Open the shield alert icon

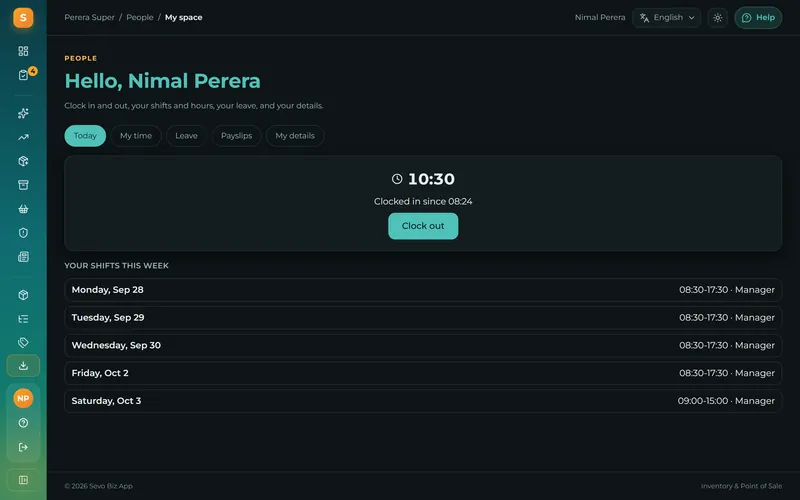pos(23,233)
